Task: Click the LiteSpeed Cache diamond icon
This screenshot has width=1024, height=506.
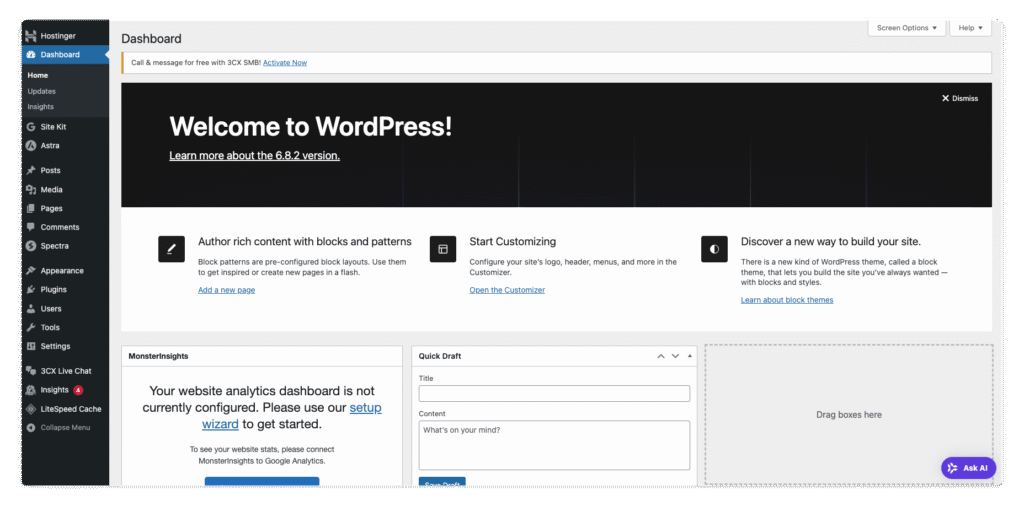Action: point(31,409)
